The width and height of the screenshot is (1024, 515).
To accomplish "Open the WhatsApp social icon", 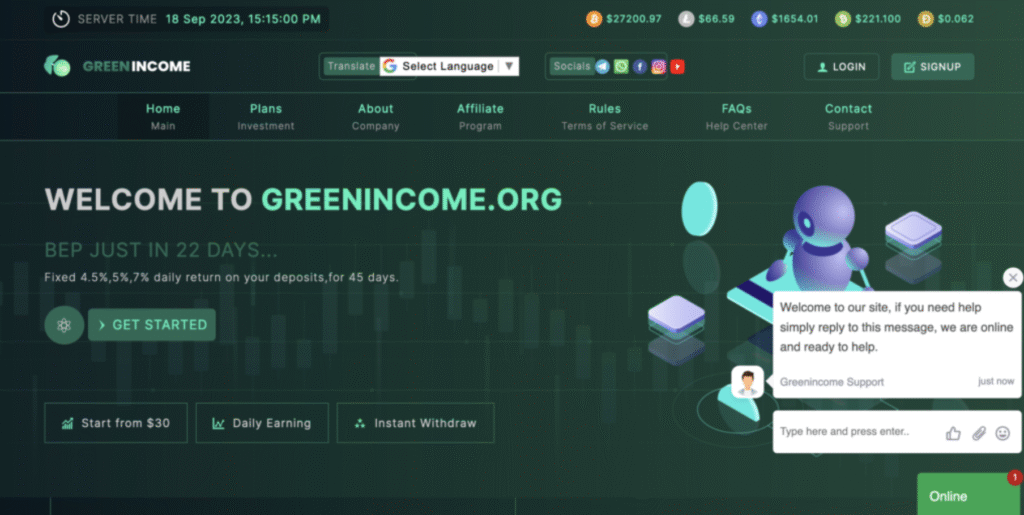I will 621,67.
